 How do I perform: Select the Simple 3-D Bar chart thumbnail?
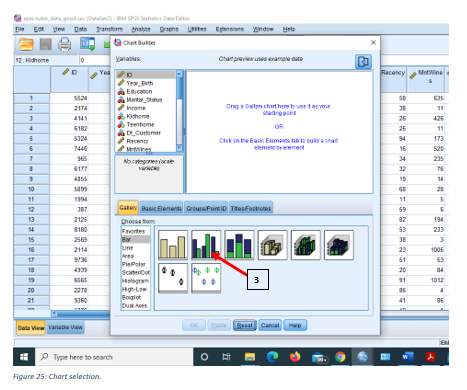272,245
